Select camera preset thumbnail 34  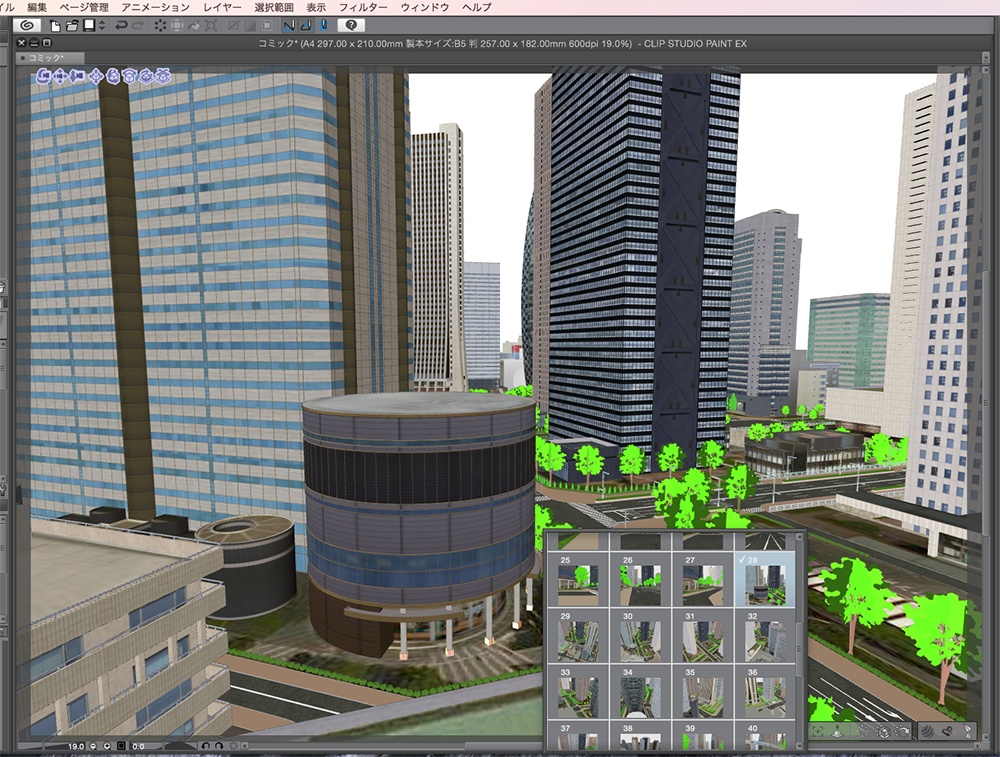click(640, 692)
